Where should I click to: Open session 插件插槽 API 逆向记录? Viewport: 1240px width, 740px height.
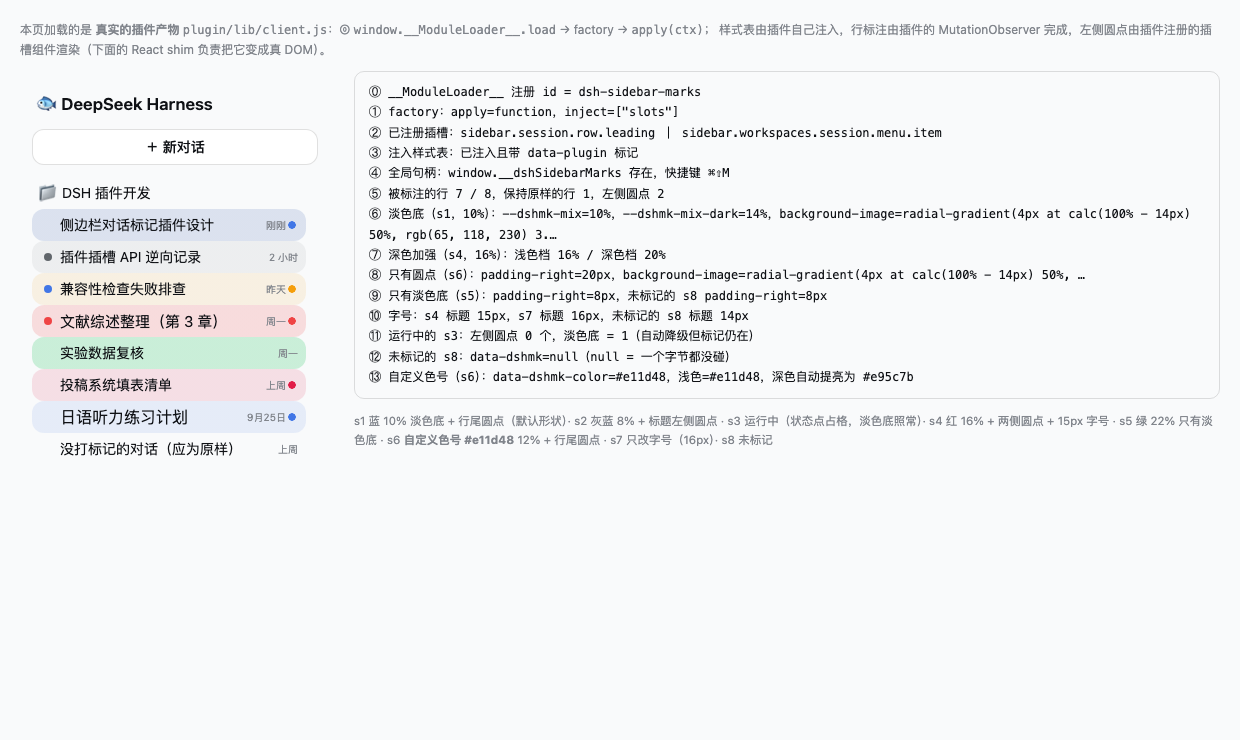coord(169,257)
